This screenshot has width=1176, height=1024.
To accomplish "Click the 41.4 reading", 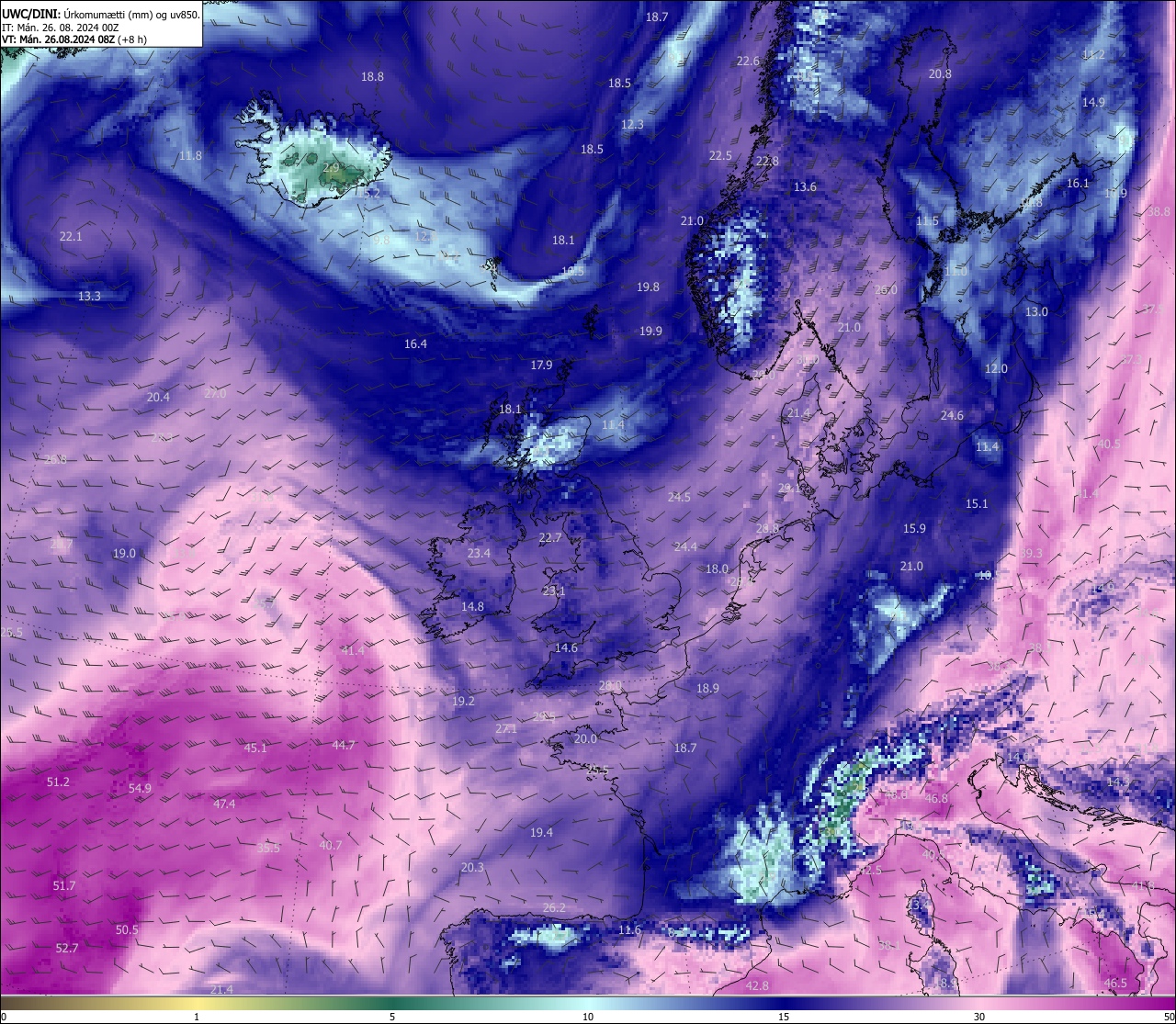I will pos(353,651).
